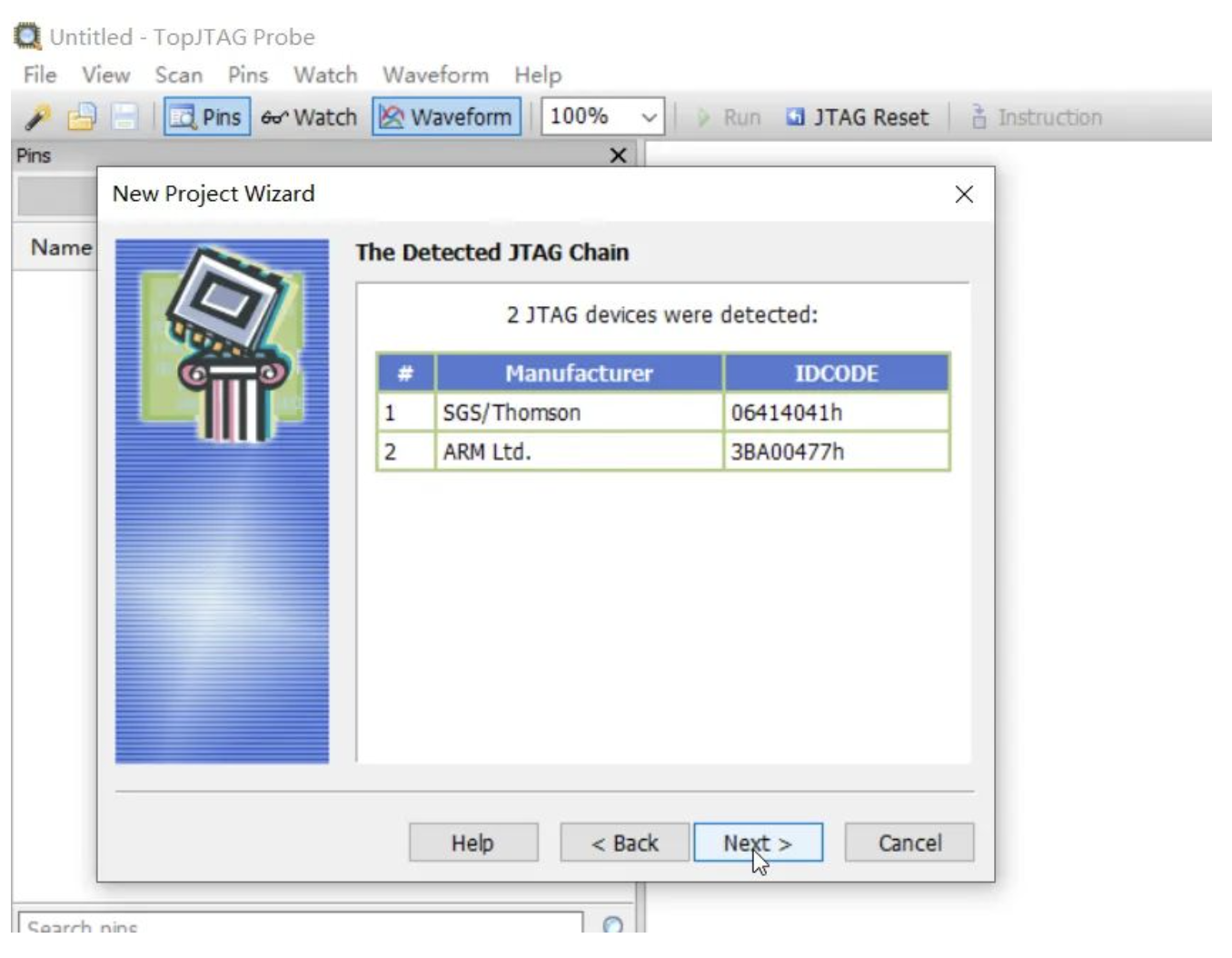Toggle the Waveform panel toolbar button
Image resolution: width=1232 pixels, height=958 pixels.
pyautogui.click(x=446, y=117)
